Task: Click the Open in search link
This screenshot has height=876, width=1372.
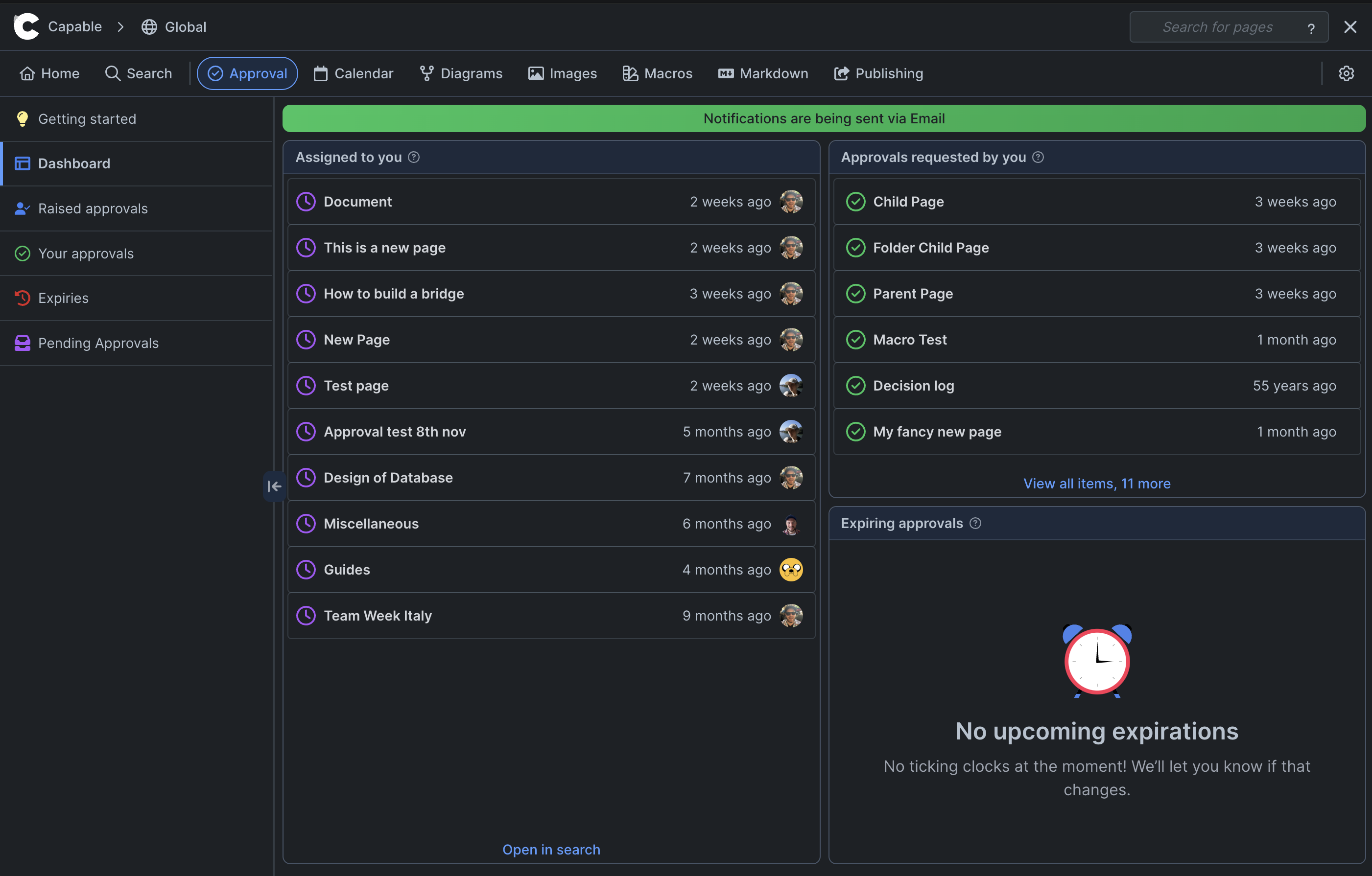Action: [551, 849]
